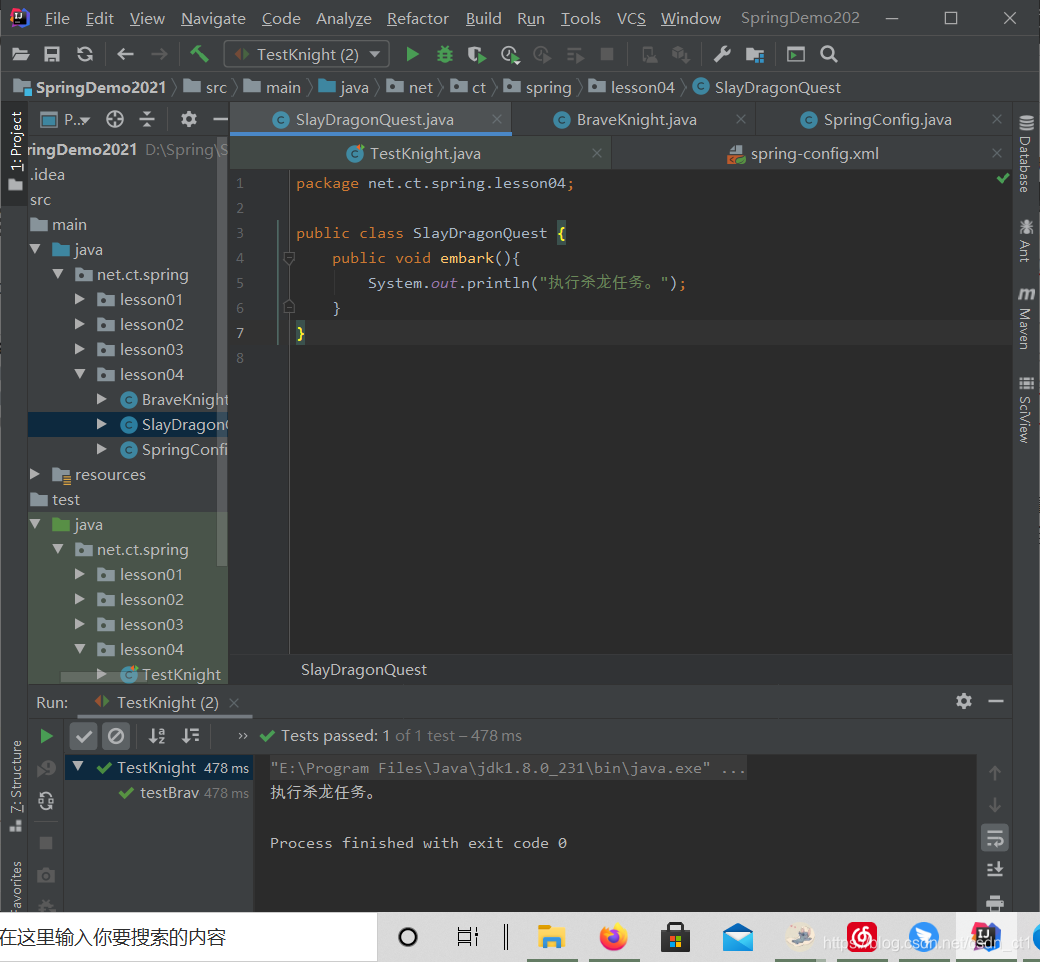Run with coverage shield icon
The height and width of the screenshot is (962, 1040).
point(476,54)
